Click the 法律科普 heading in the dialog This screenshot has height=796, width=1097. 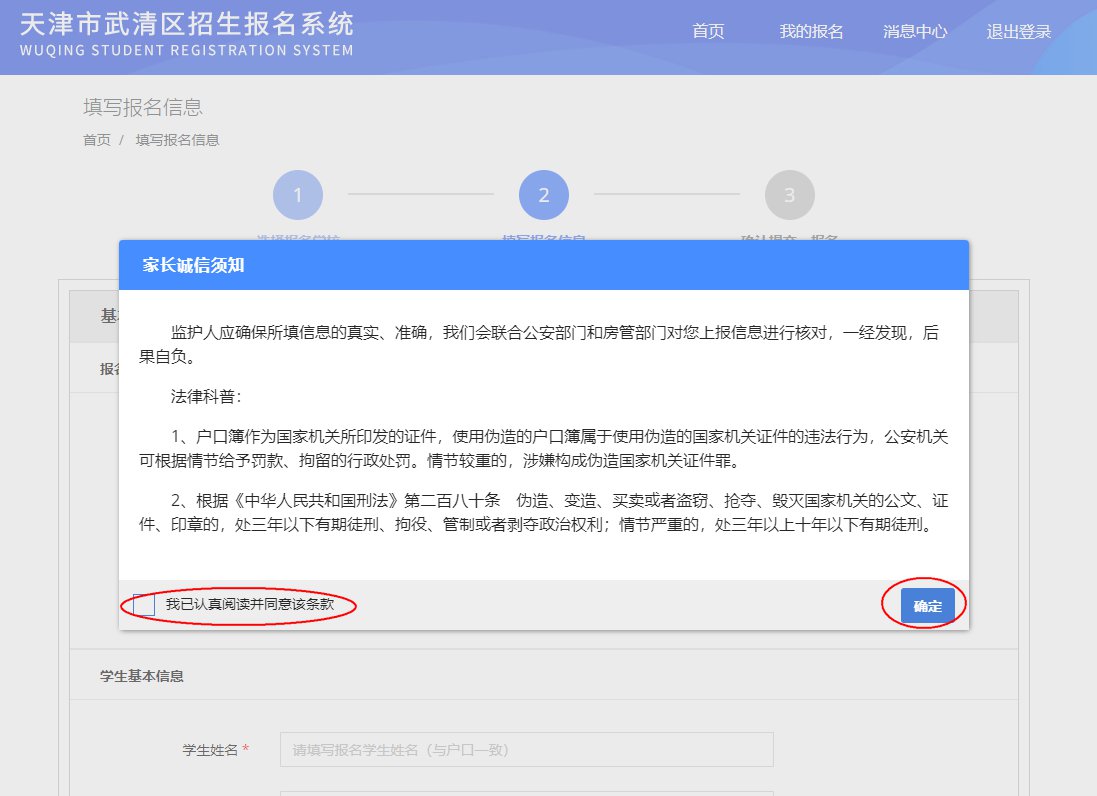(206, 396)
